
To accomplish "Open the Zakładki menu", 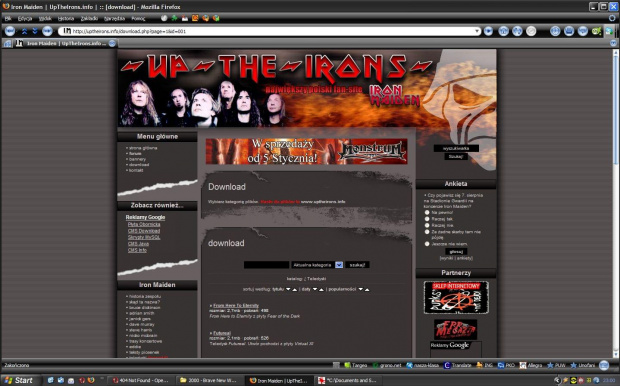I will pyautogui.click(x=89, y=18).
